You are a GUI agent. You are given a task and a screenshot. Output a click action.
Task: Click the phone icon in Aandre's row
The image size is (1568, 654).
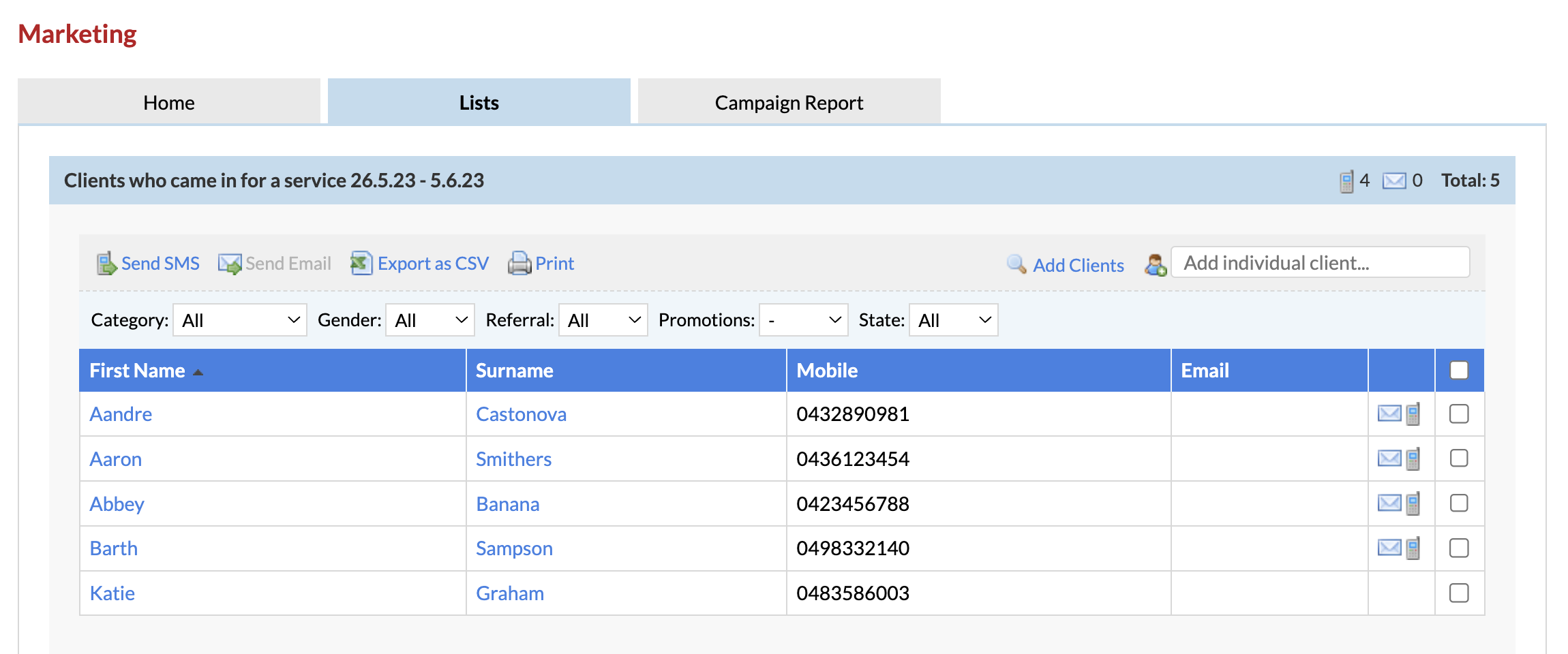(x=1413, y=414)
